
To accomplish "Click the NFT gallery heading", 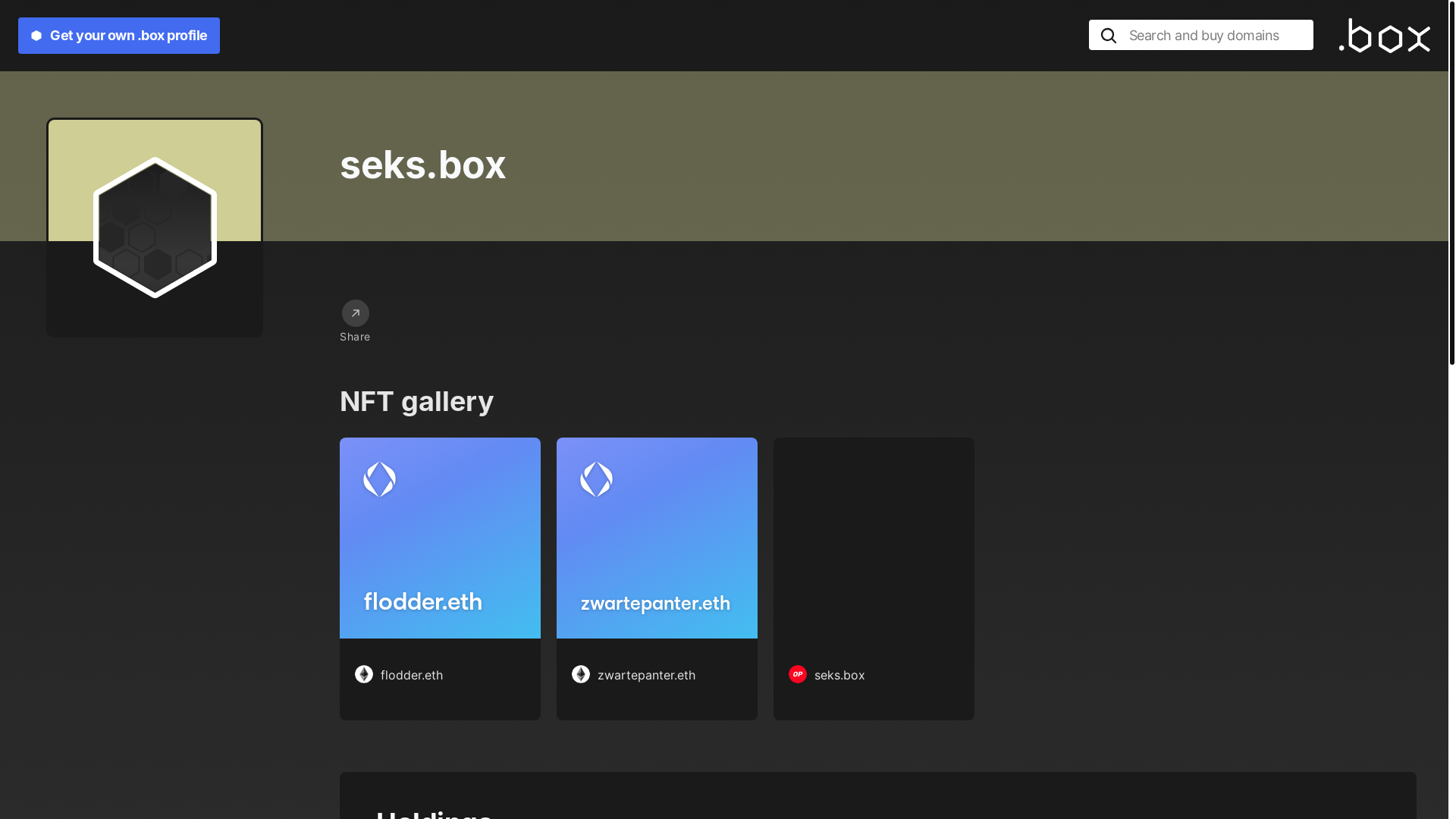I will click(416, 401).
